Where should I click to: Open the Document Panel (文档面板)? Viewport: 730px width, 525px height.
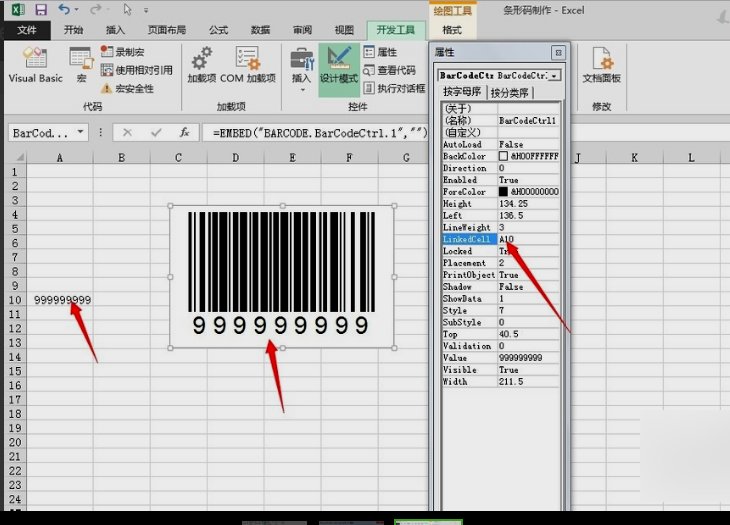[x=602, y=65]
